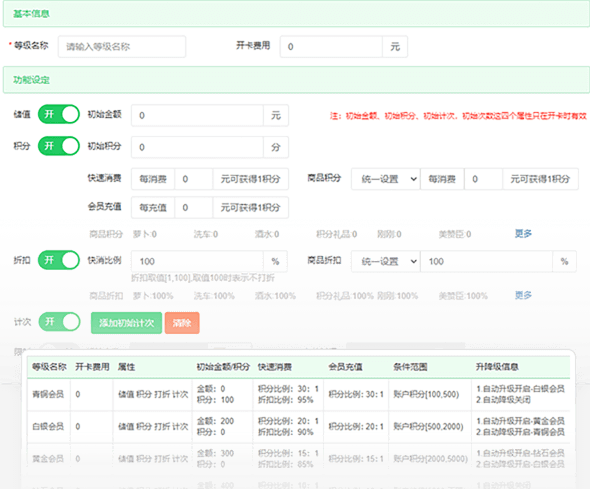590x489 pixels.
Task: Click 洗车:0 item in 商品积分 row
Action: tap(206, 235)
